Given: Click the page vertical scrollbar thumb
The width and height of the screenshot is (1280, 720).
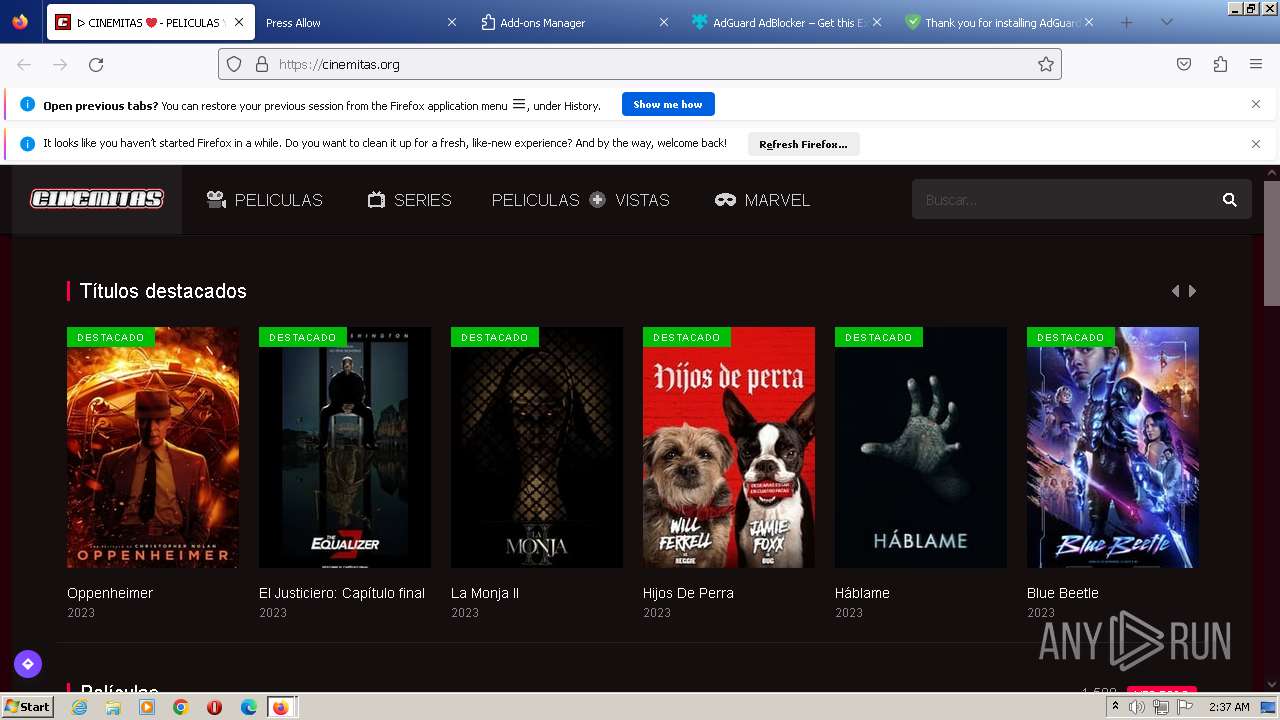Looking at the screenshot, I should tap(1271, 244).
